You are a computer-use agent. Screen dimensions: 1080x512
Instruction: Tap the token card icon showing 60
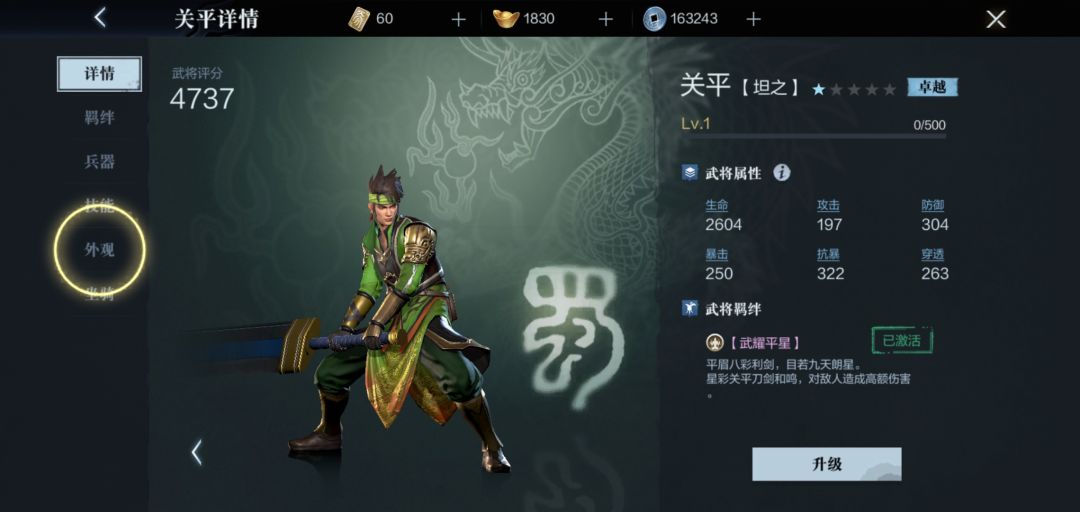[x=359, y=19]
